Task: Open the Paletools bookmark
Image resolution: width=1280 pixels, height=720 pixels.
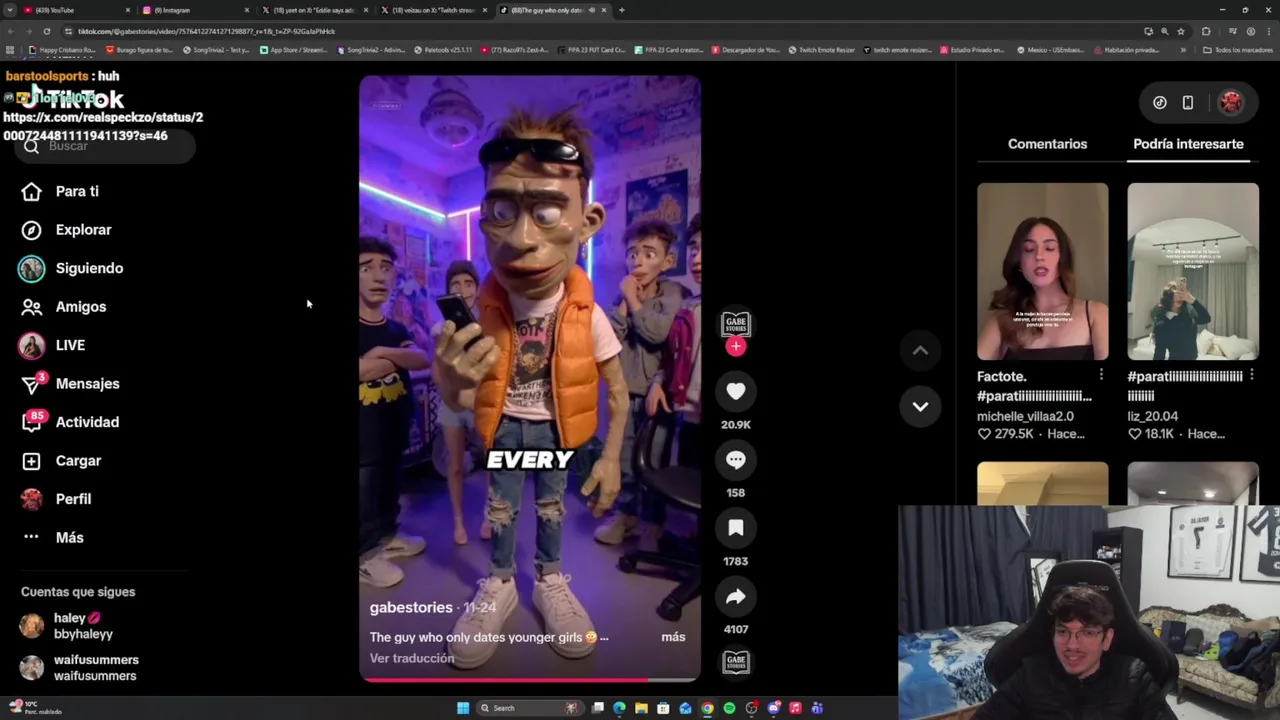Action: [443, 50]
